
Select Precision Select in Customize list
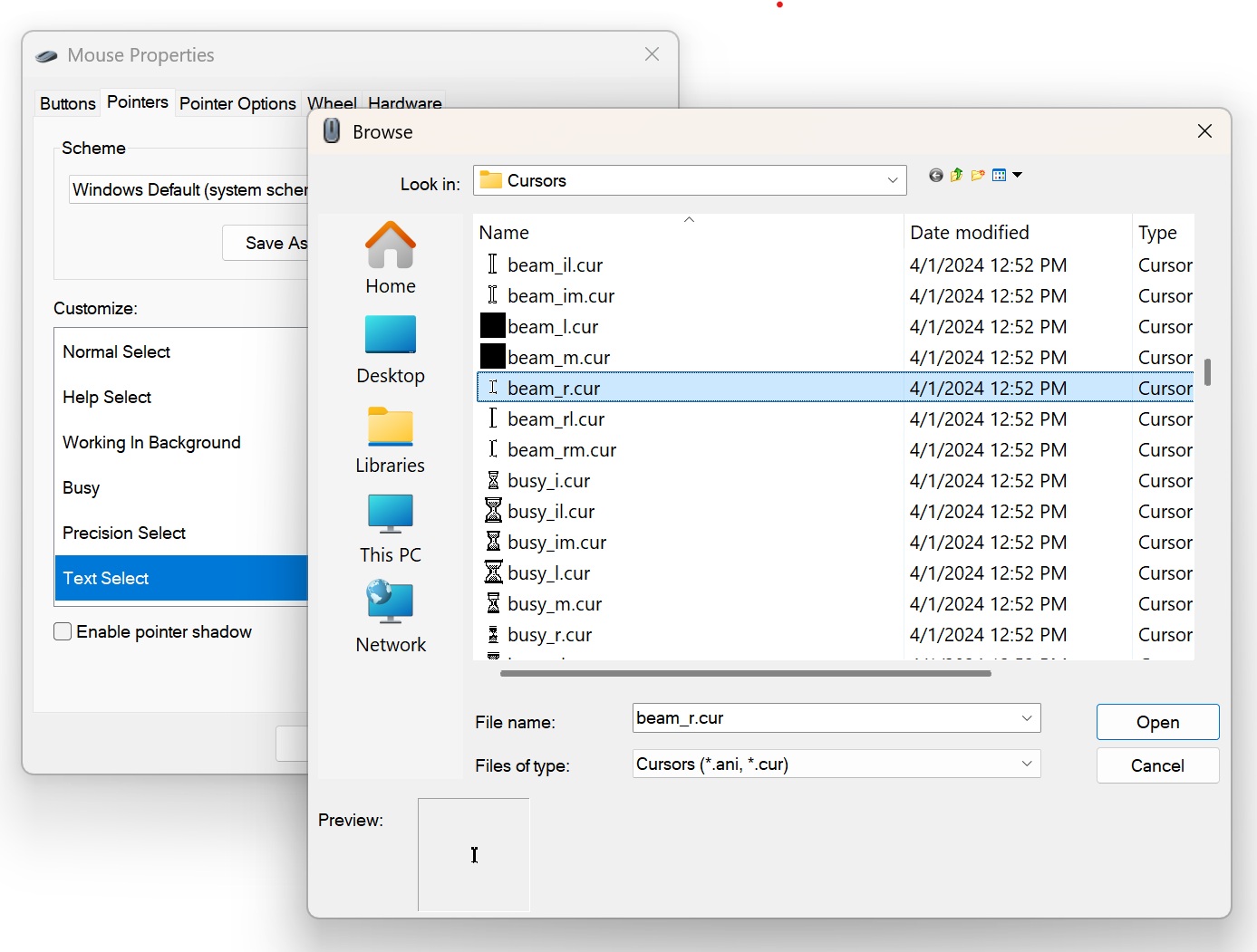click(181, 533)
